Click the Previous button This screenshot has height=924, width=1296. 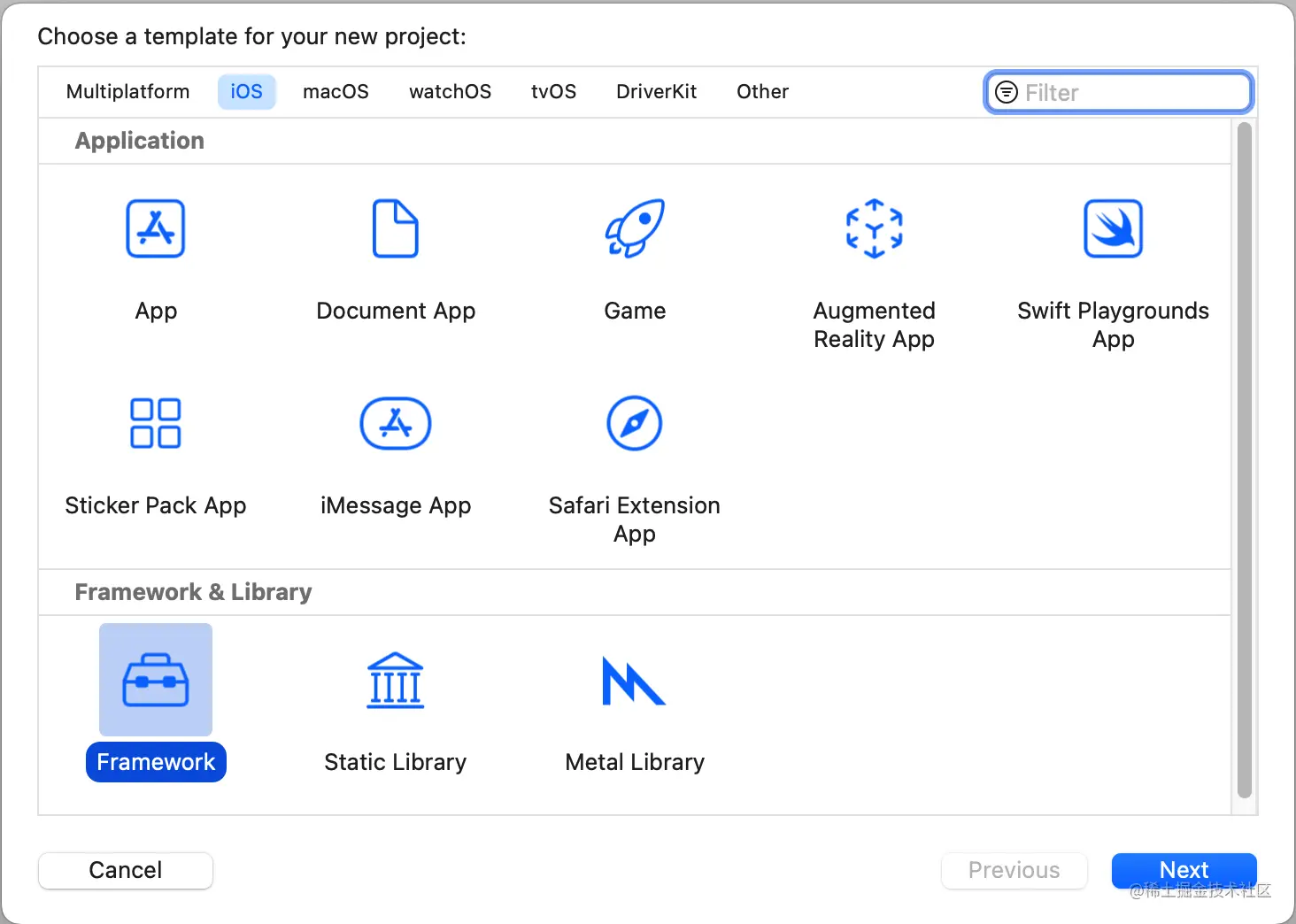pos(1014,870)
